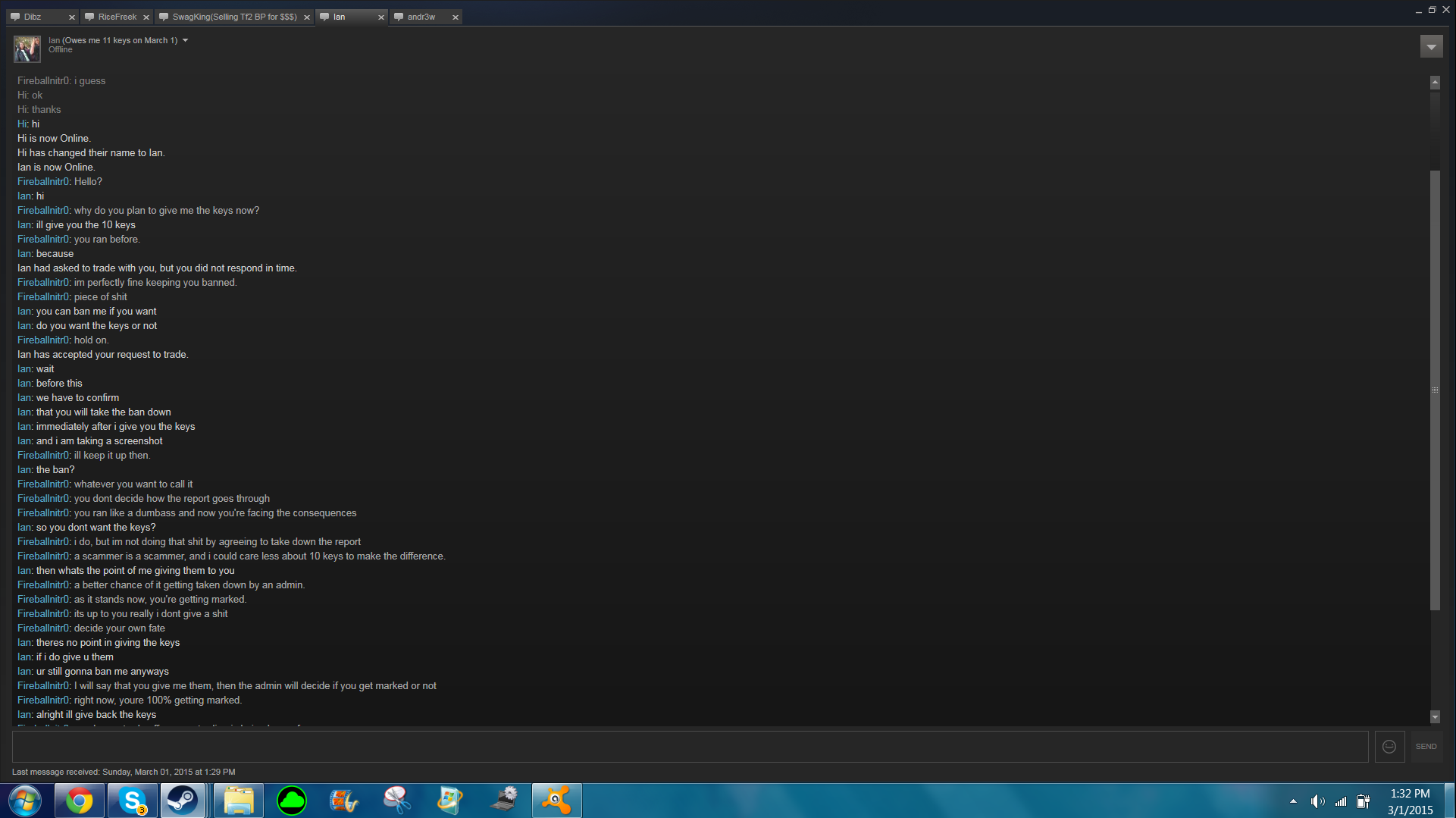Launch Google Chrome from the taskbar

[79, 801]
